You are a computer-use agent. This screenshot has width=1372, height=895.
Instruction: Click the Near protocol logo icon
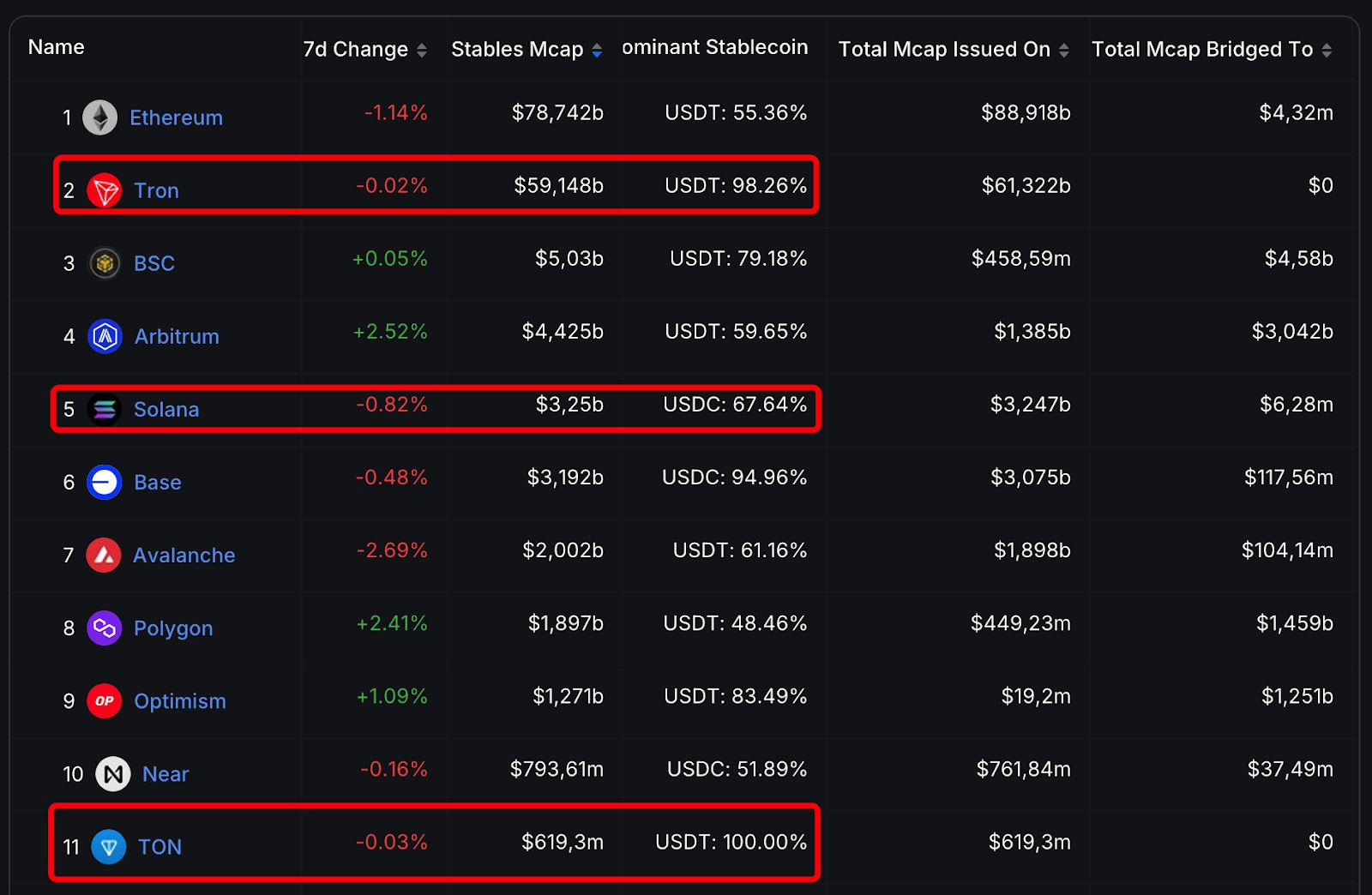tap(113, 774)
